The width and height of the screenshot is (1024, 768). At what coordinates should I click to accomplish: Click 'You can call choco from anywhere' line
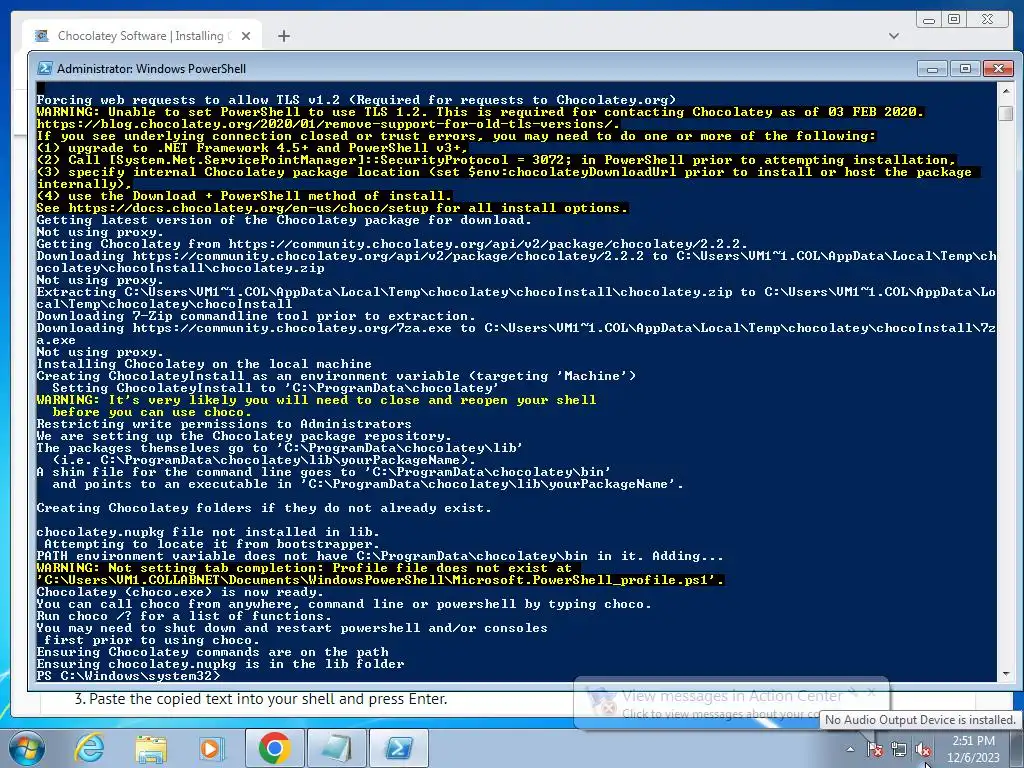click(x=344, y=604)
